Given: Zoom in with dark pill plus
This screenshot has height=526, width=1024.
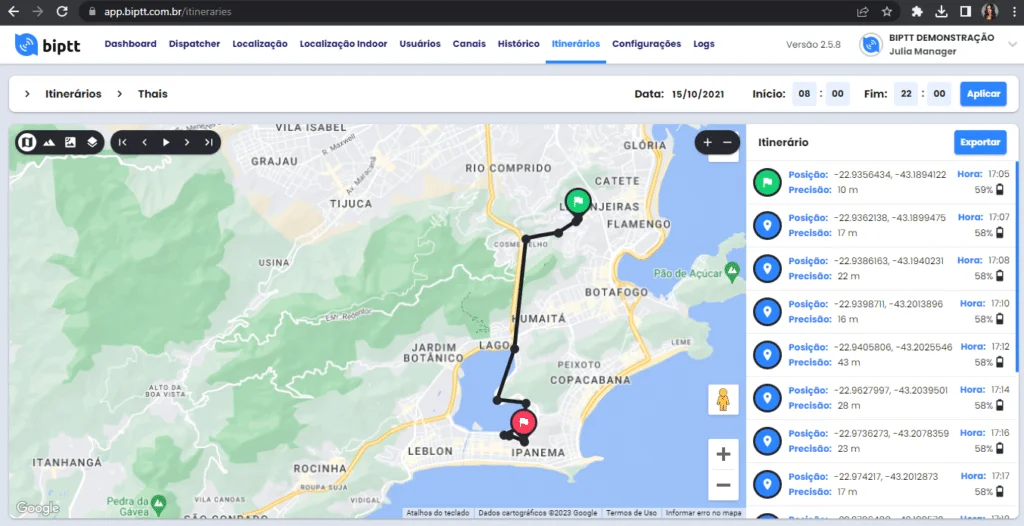Looking at the screenshot, I should click(x=707, y=142).
